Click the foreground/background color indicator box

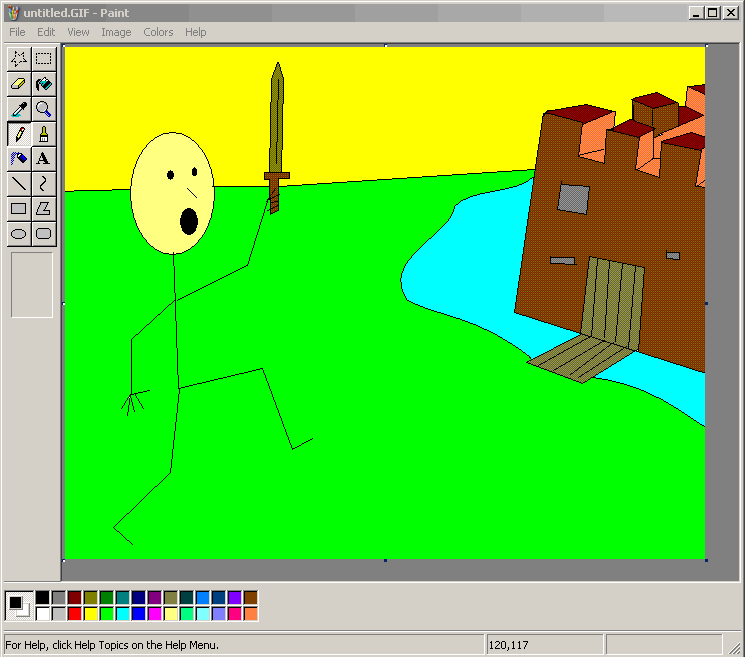click(x=19, y=606)
